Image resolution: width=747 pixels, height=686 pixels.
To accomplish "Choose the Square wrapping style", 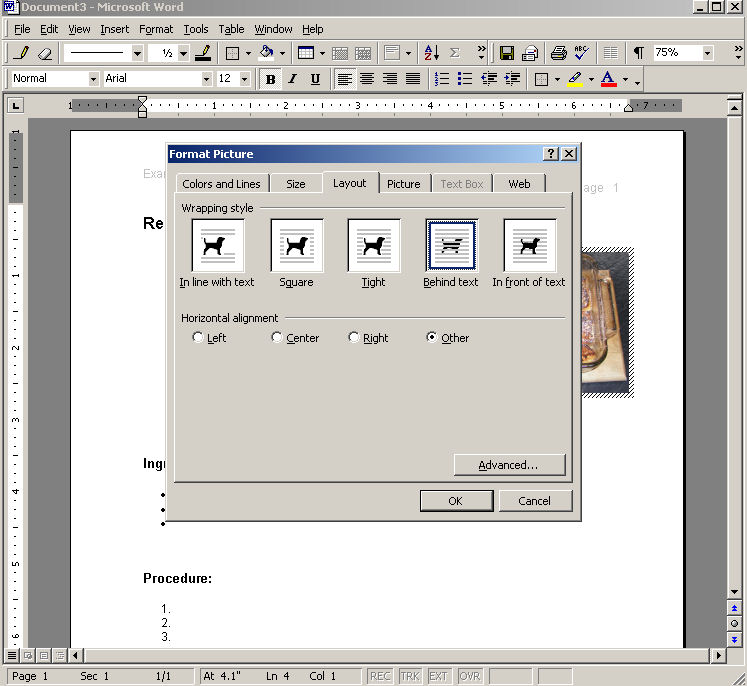I will click(x=296, y=246).
